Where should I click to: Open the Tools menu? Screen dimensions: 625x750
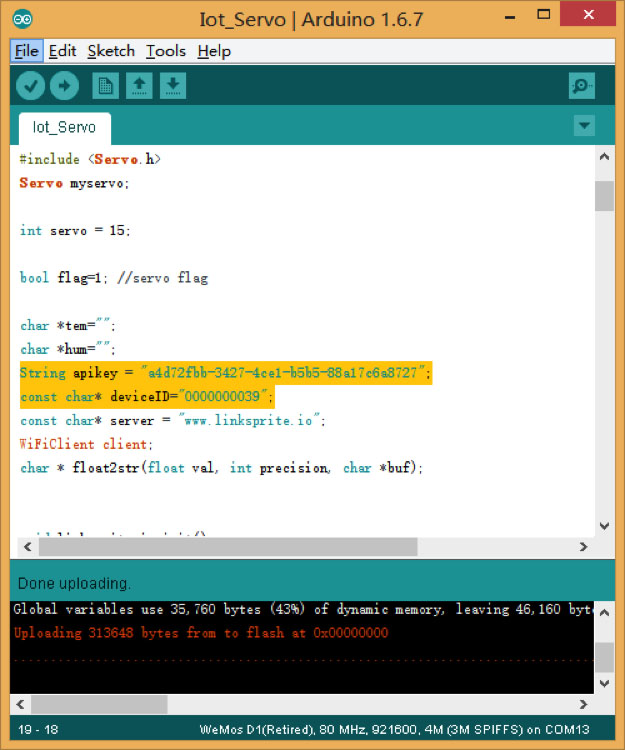click(166, 51)
